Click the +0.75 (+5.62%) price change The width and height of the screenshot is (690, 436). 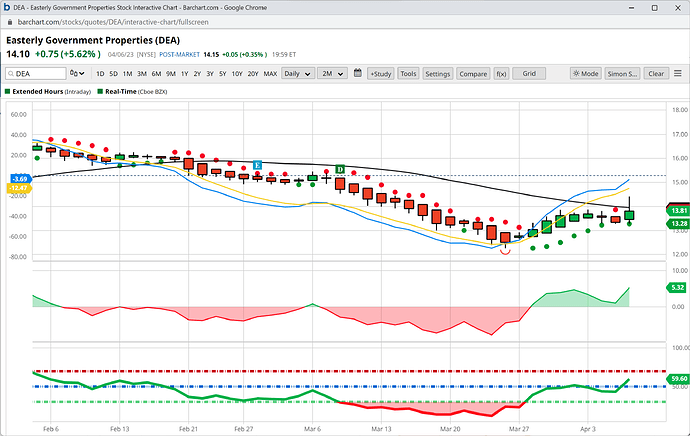click(68, 54)
